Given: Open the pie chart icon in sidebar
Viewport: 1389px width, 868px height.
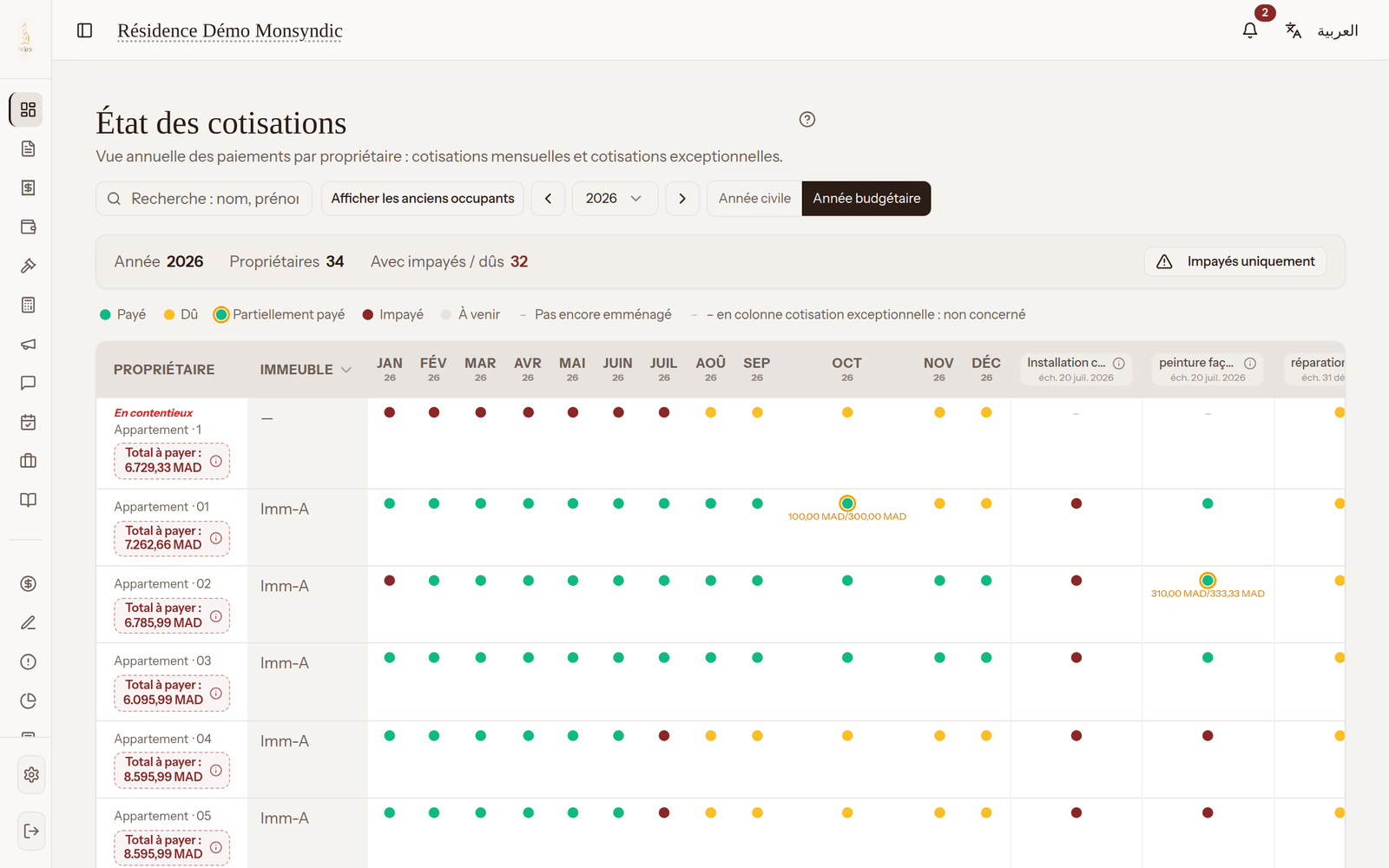Looking at the screenshot, I should click(28, 701).
